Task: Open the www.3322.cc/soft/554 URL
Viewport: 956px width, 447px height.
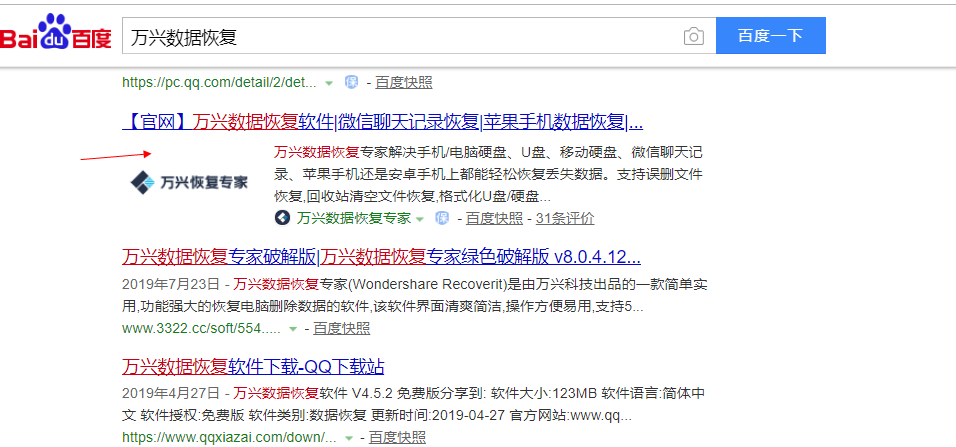Action: (201, 329)
